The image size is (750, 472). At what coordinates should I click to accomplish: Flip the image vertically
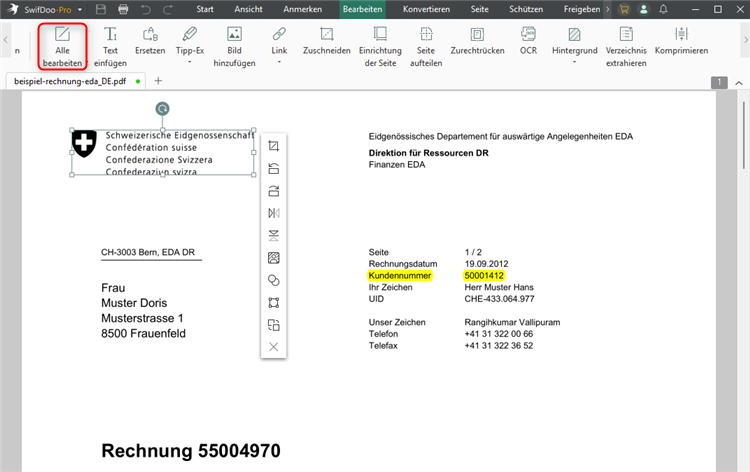tap(274, 235)
